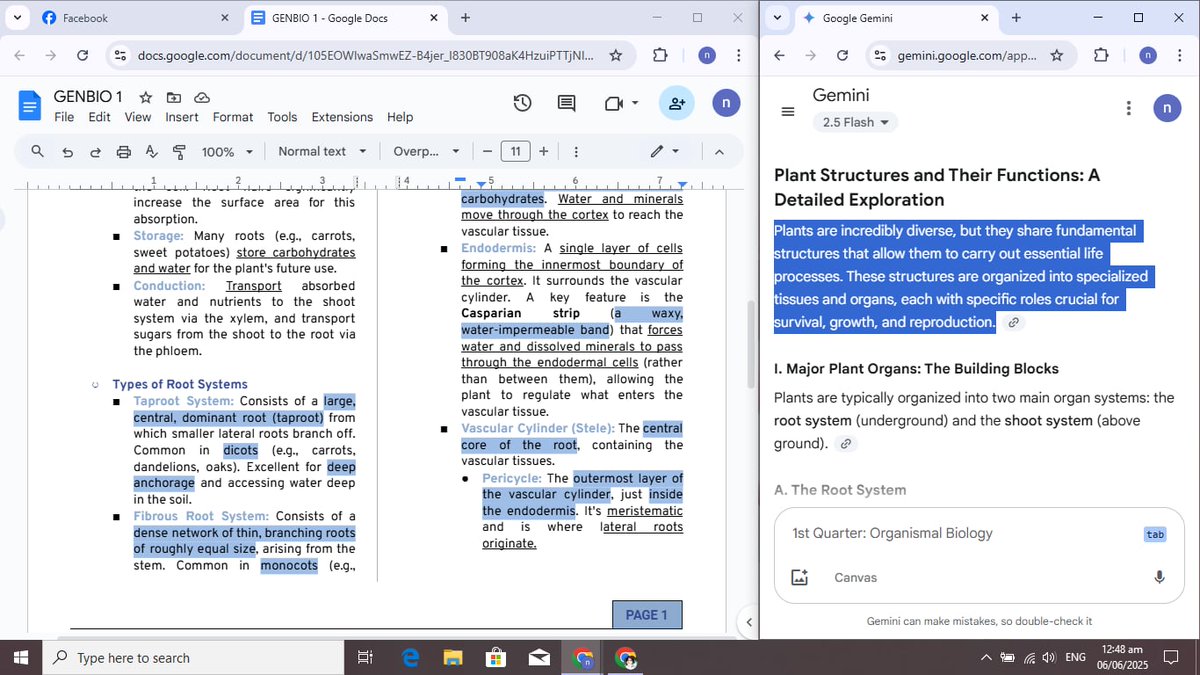
Task: View site information icon in Docs address bar
Action: click(120, 56)
